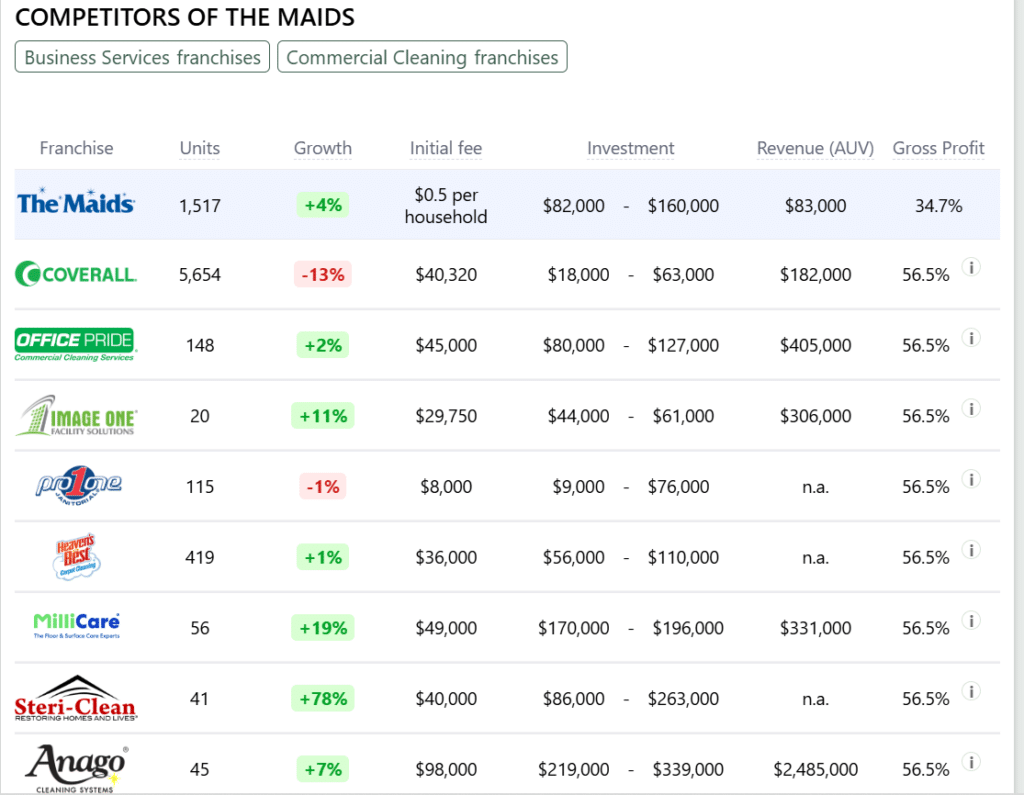The image size is (1024, 795).
Task: Click the MilliCare logo
Action: coord(76,626)
